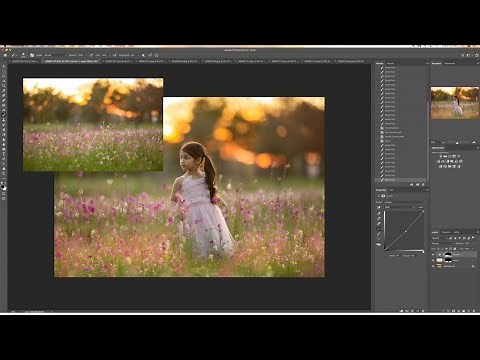
Task: Open the Search icon at top right
Action: click(463, 55)
